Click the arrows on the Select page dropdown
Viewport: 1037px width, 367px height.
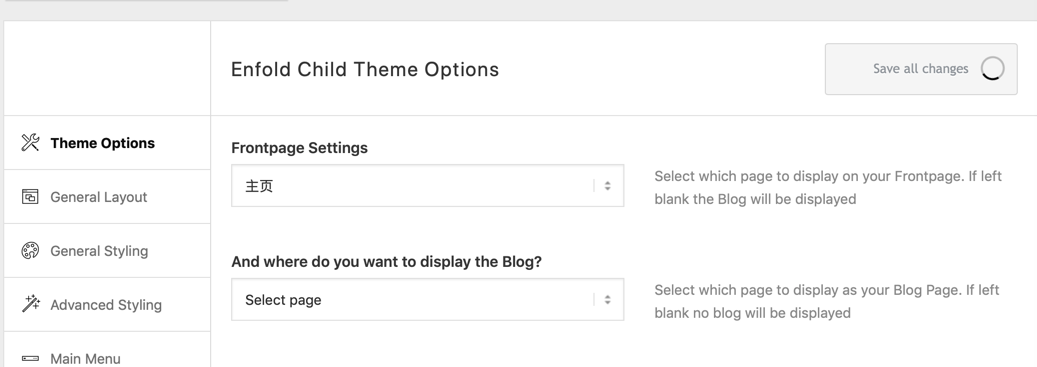[x=607, y=300]
